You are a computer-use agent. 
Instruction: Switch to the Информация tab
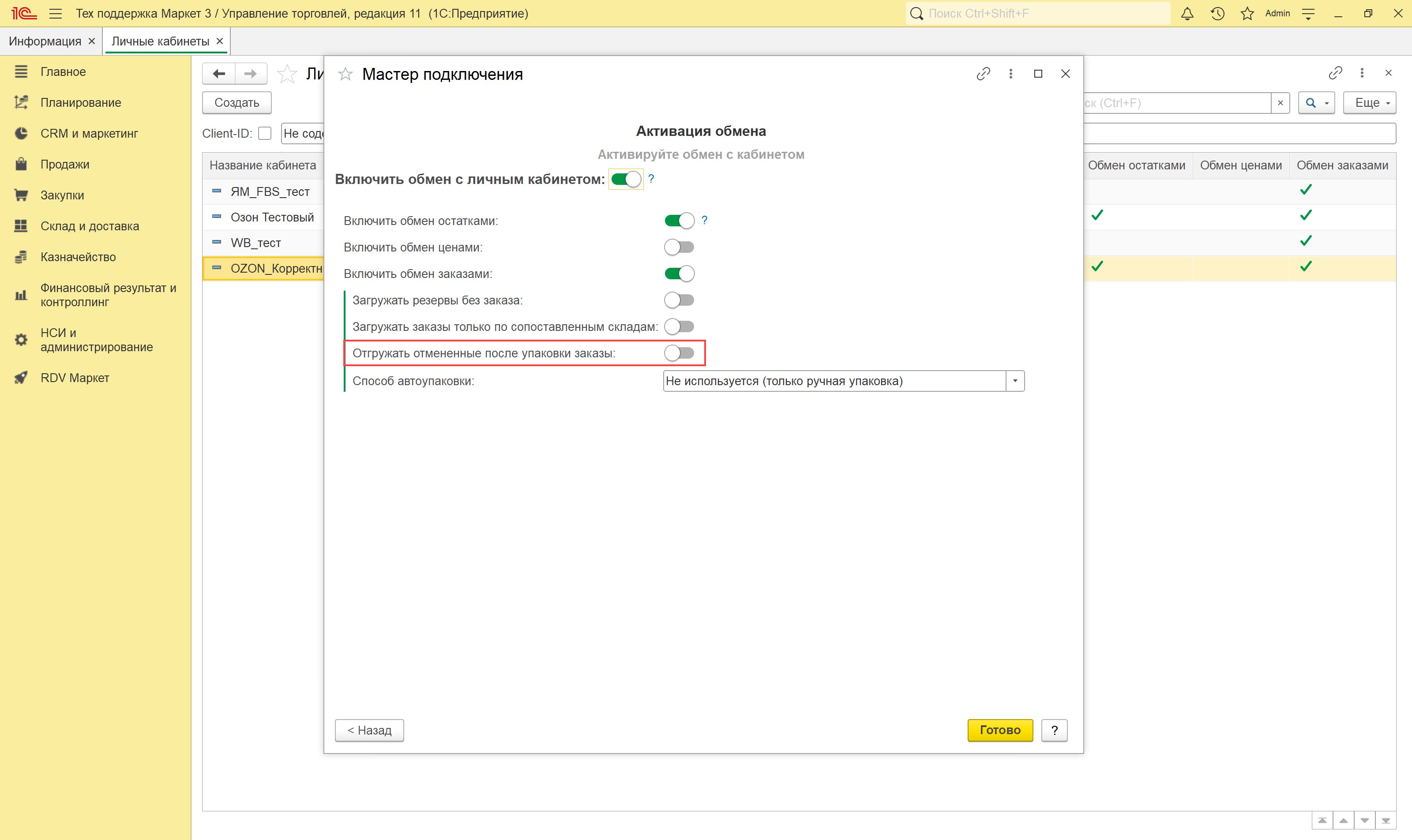(x=45, y=41)
